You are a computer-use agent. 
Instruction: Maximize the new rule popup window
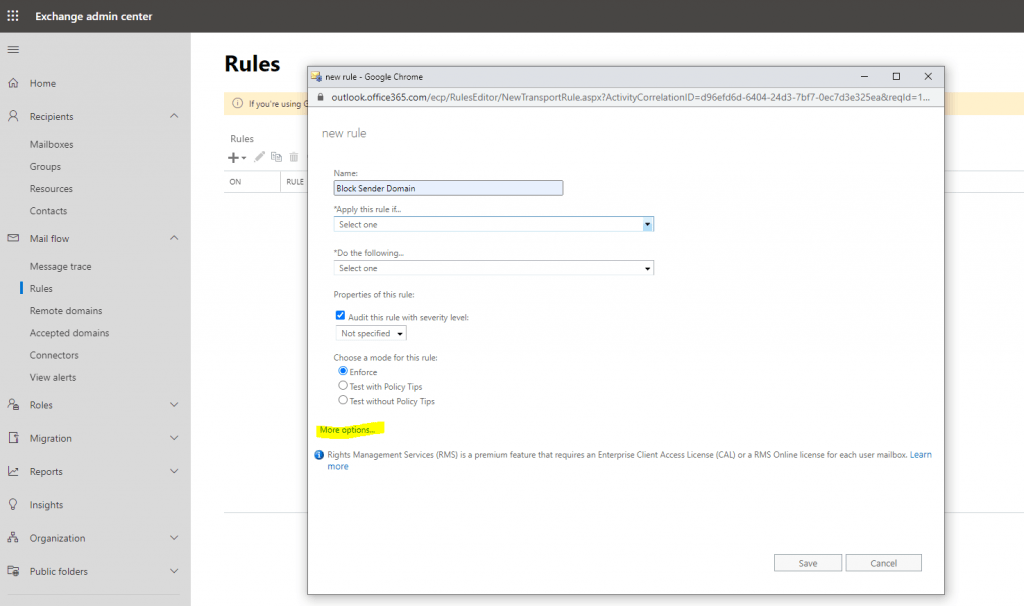click(896, 76)
